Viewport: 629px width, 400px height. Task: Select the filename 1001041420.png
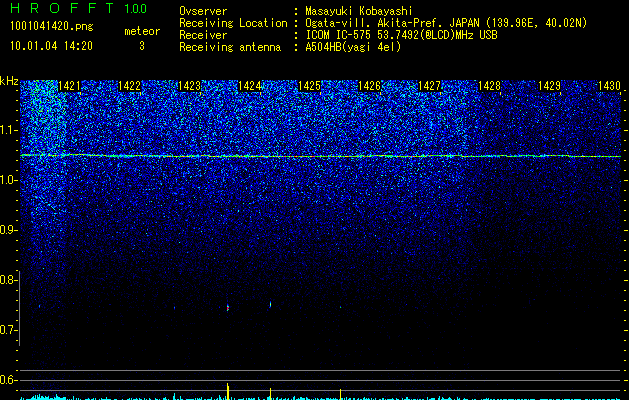(51, 27)
